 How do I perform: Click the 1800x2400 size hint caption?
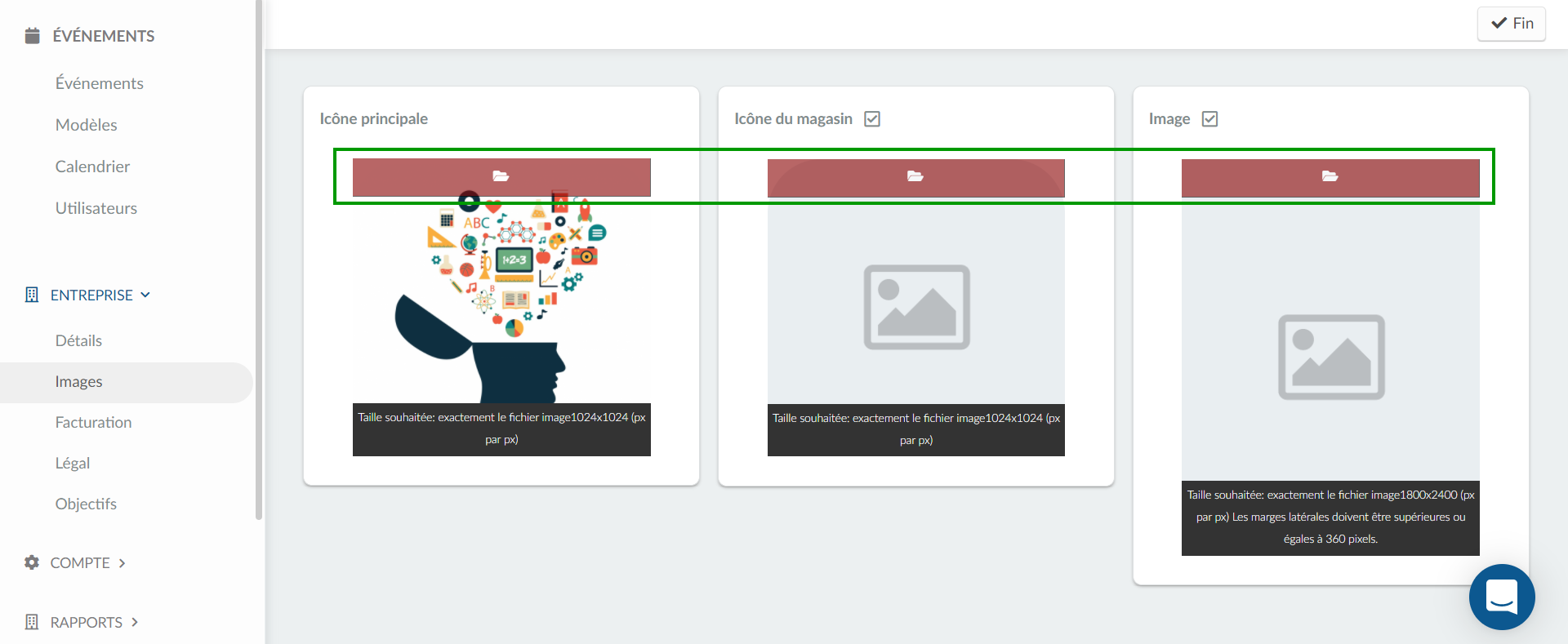1330,517
